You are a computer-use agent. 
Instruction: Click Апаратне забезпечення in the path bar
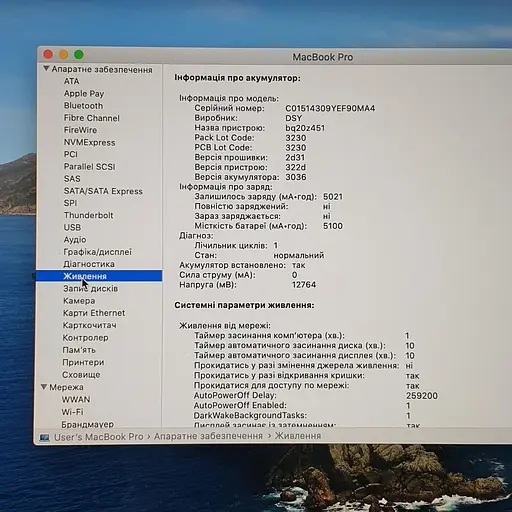click(208, 436)
